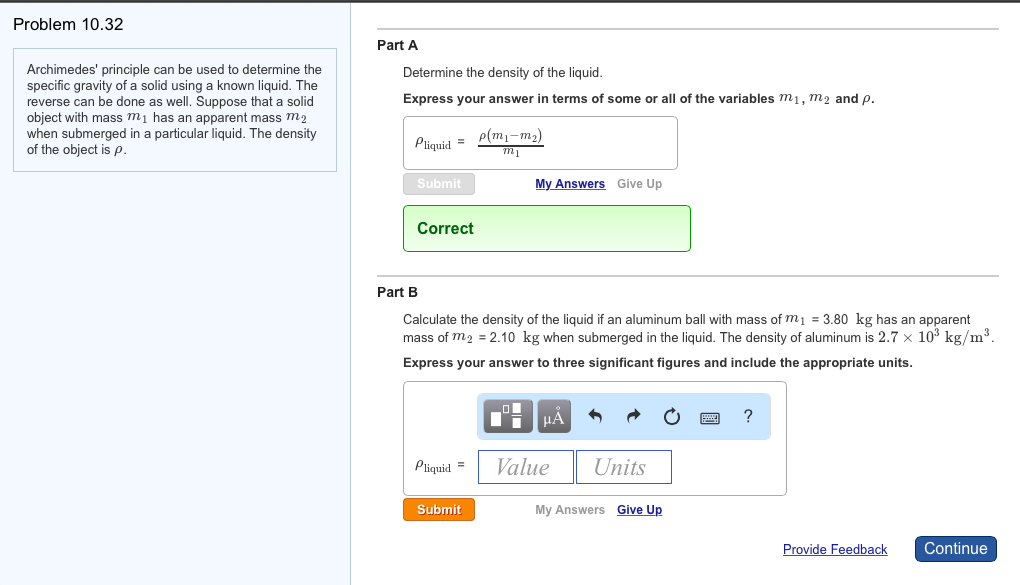Open the Provide Feedback link
1020x585 pixels.
(834, 548)
